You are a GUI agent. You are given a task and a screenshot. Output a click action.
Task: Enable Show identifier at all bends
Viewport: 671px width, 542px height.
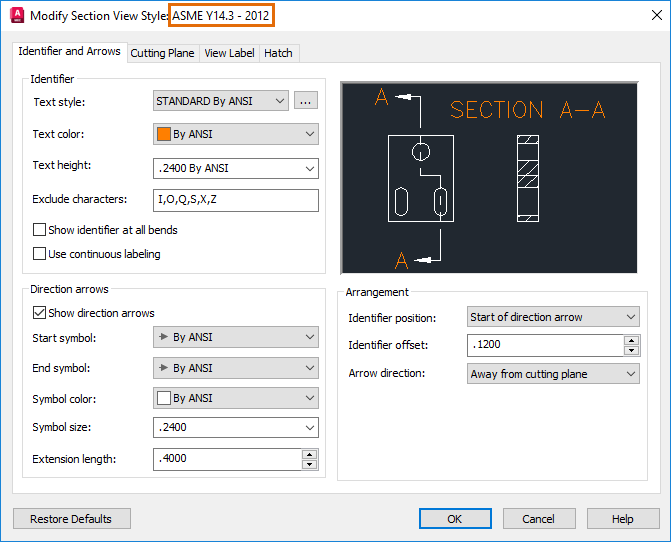click(x=39, y=230)
